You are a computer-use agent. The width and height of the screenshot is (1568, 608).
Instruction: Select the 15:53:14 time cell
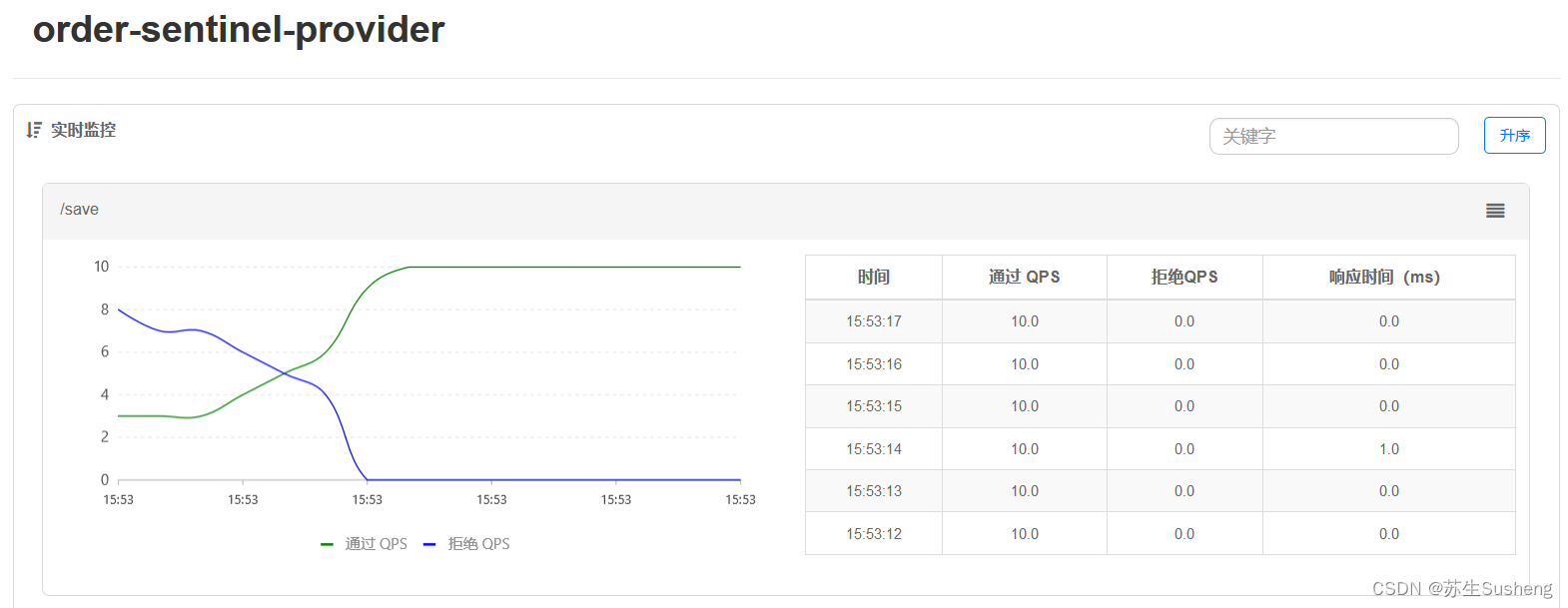point(874,449)
